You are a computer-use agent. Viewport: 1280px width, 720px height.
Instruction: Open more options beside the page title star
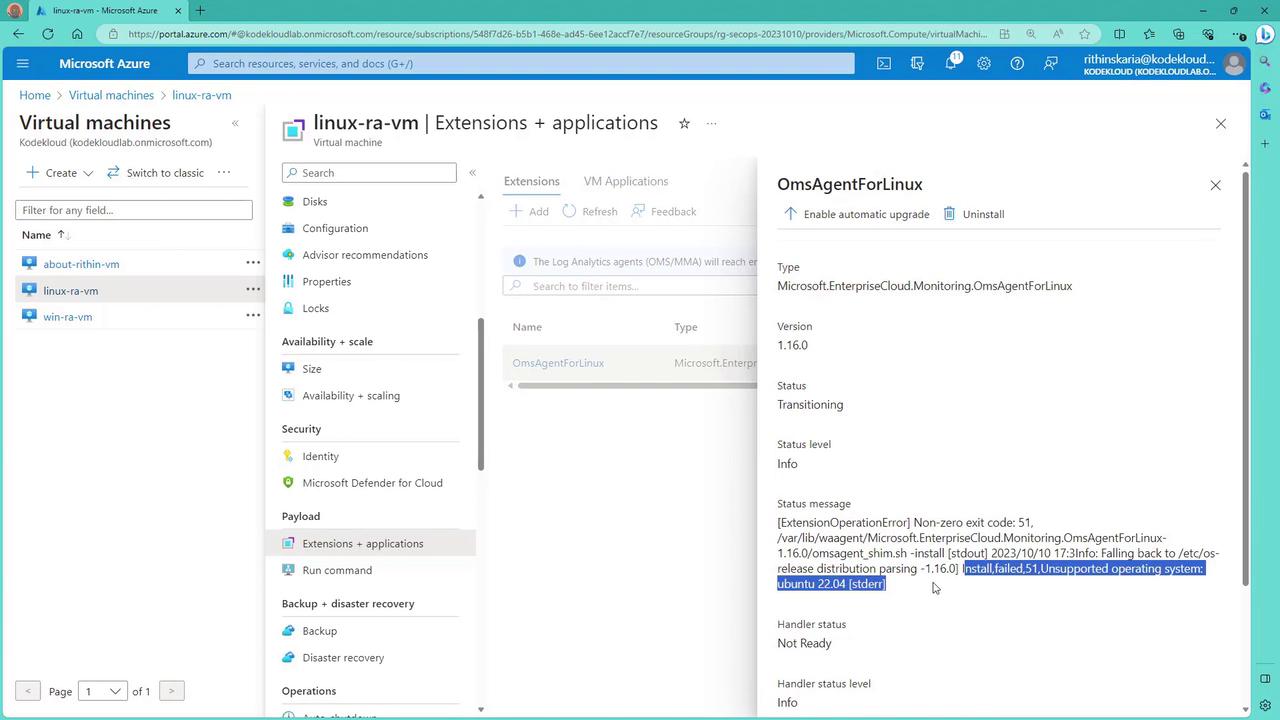pos(711,124)
